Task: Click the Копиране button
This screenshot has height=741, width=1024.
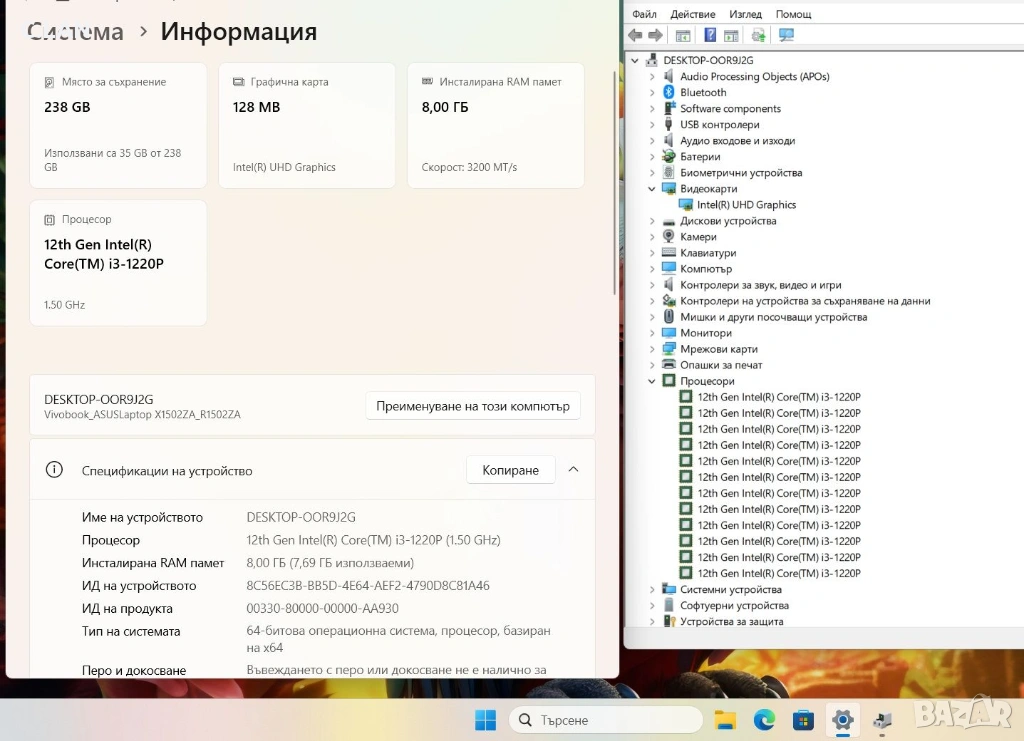Action: tap(510, 470)
